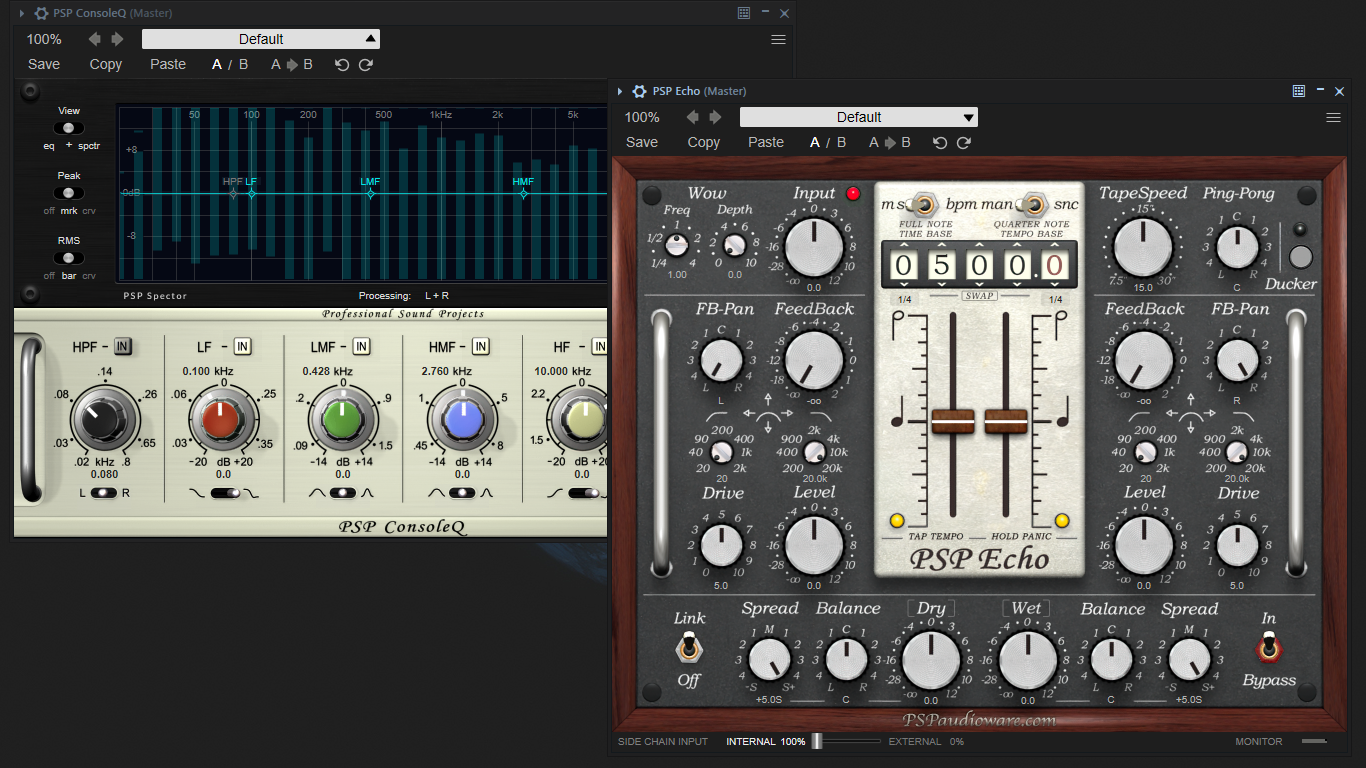This screenshot has height=768, width=1366.
Task: Open the Default preset dropdown in PSP Echo
Action: coord(859,117)
